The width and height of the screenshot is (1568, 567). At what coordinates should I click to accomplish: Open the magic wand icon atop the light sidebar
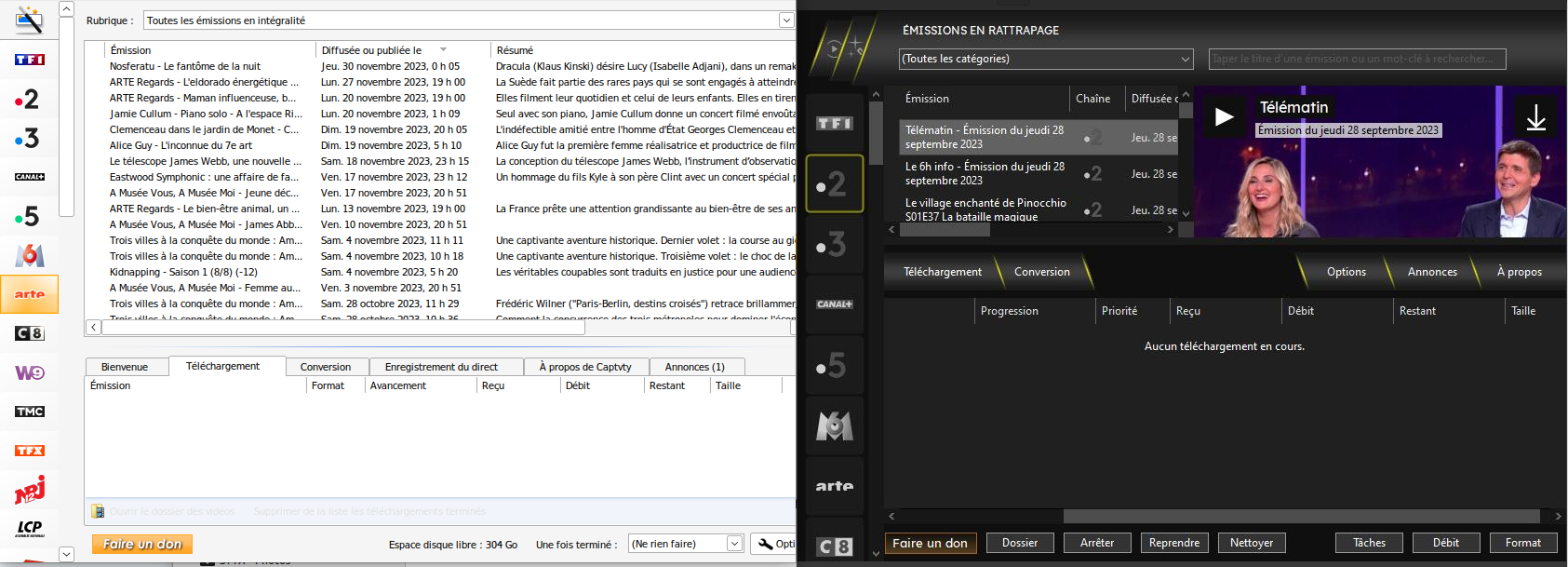pyautogui.click(x=30, y=20)
